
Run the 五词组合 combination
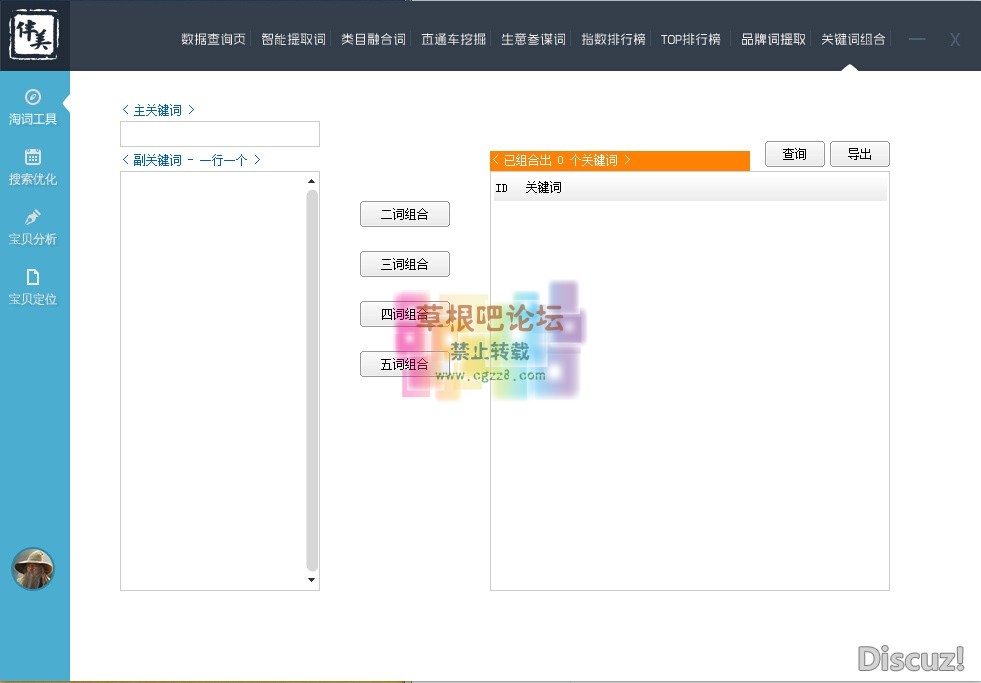pos(404,364)
